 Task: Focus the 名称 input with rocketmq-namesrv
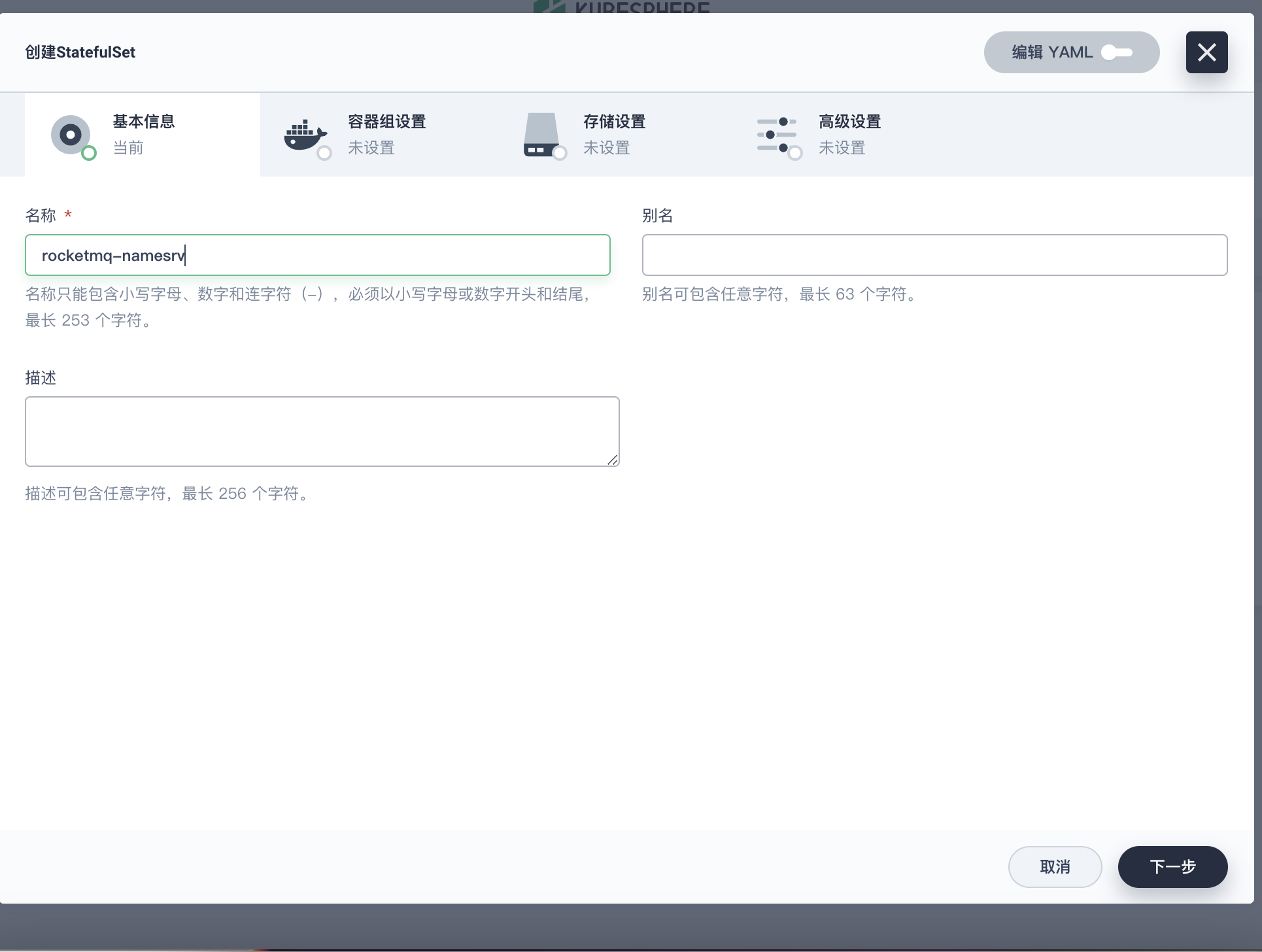(318, 255)
